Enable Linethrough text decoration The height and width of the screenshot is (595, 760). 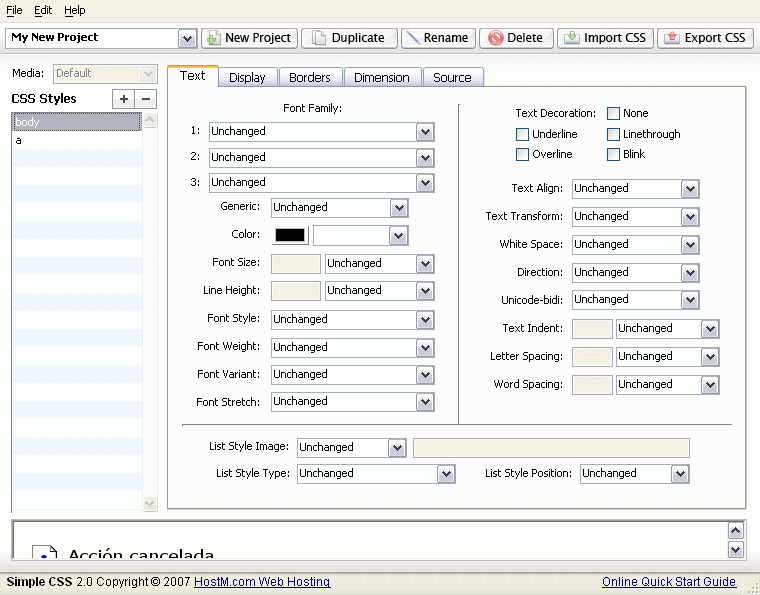(x=613, y=134)
